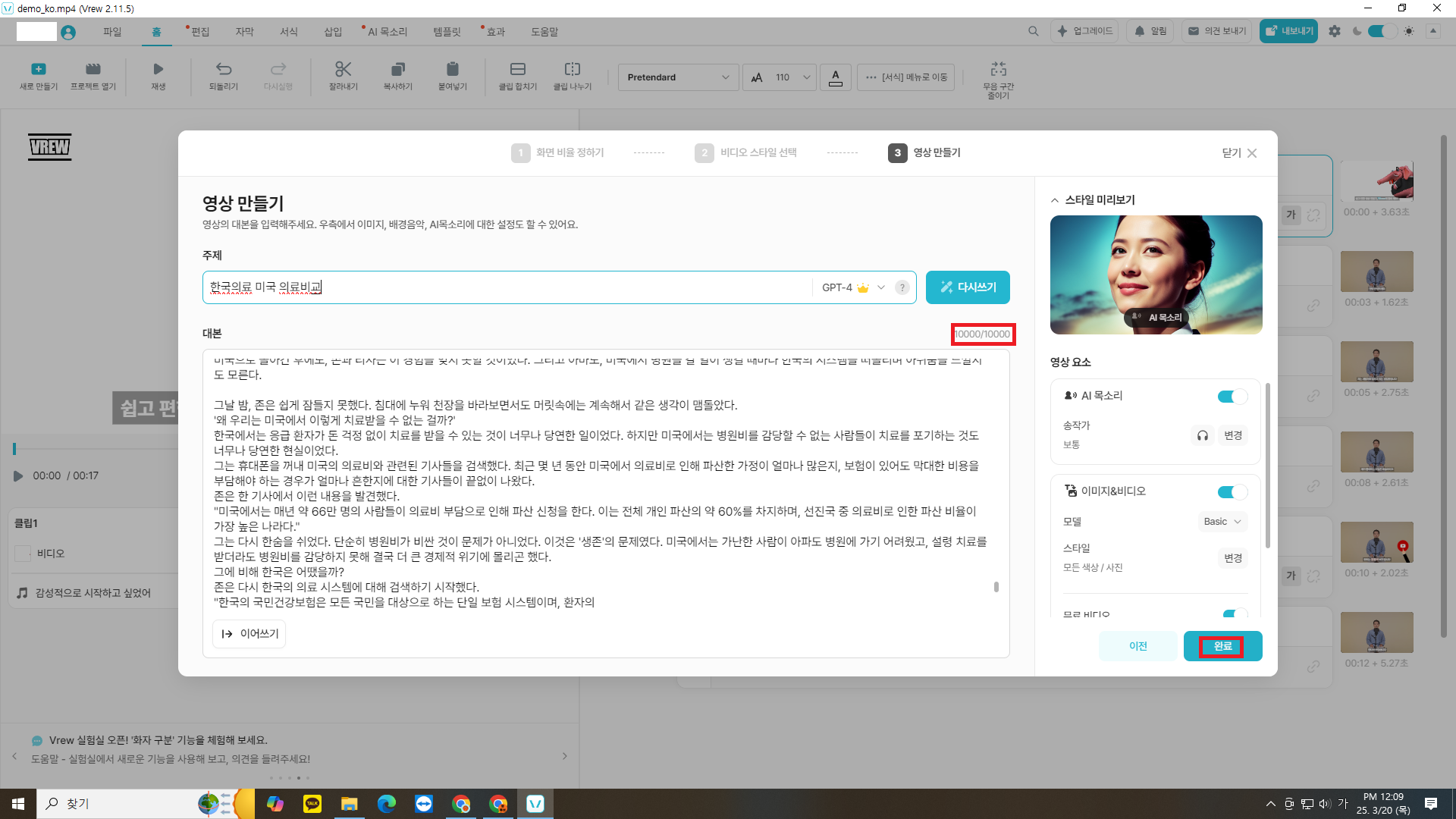Click the headphone preview icon for AI voice
1456x819 pixels.
[x=1202, y=435]
